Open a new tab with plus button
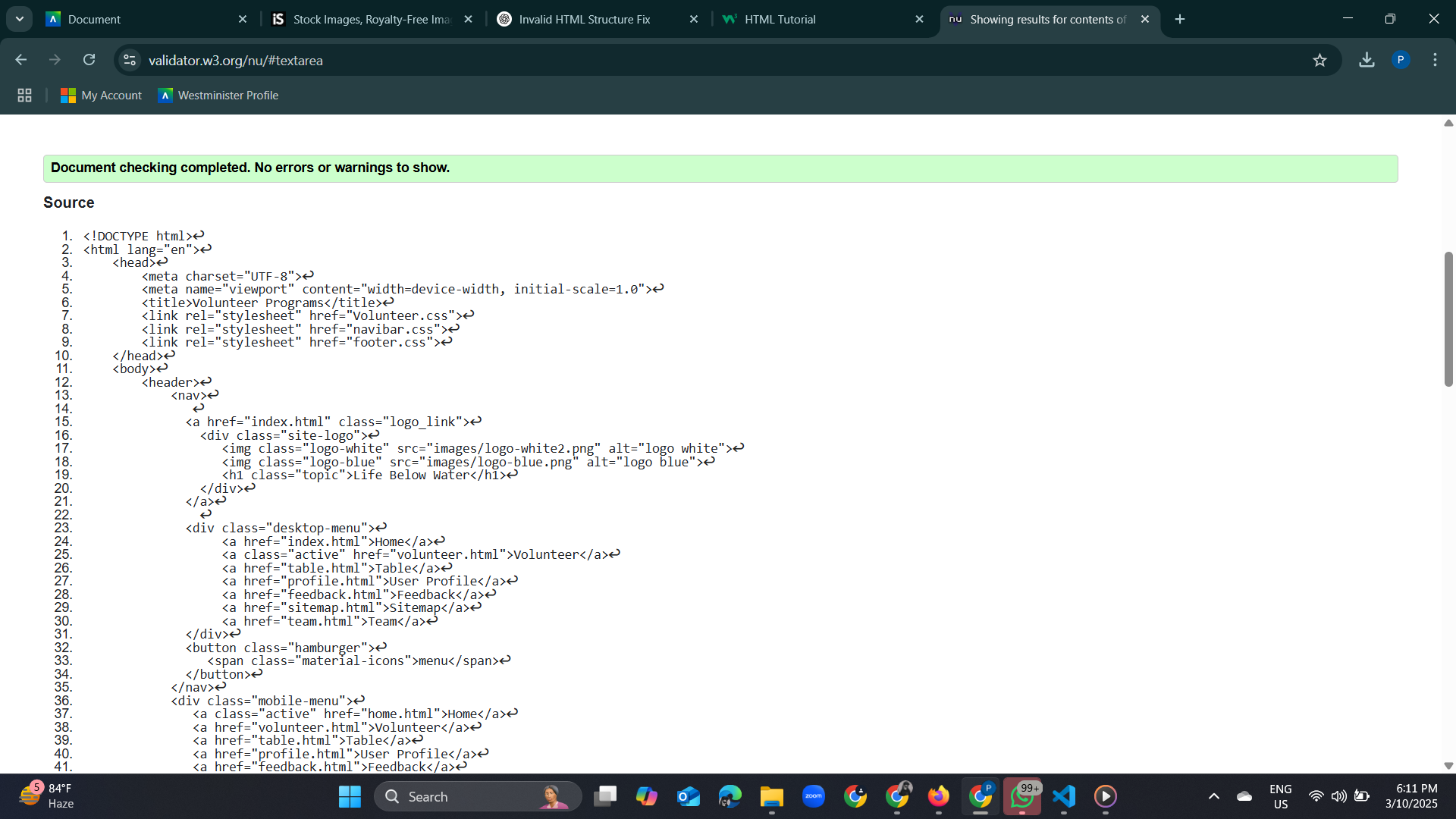This screenshot has height=819, width=1456. click(x=1180, y=20)
